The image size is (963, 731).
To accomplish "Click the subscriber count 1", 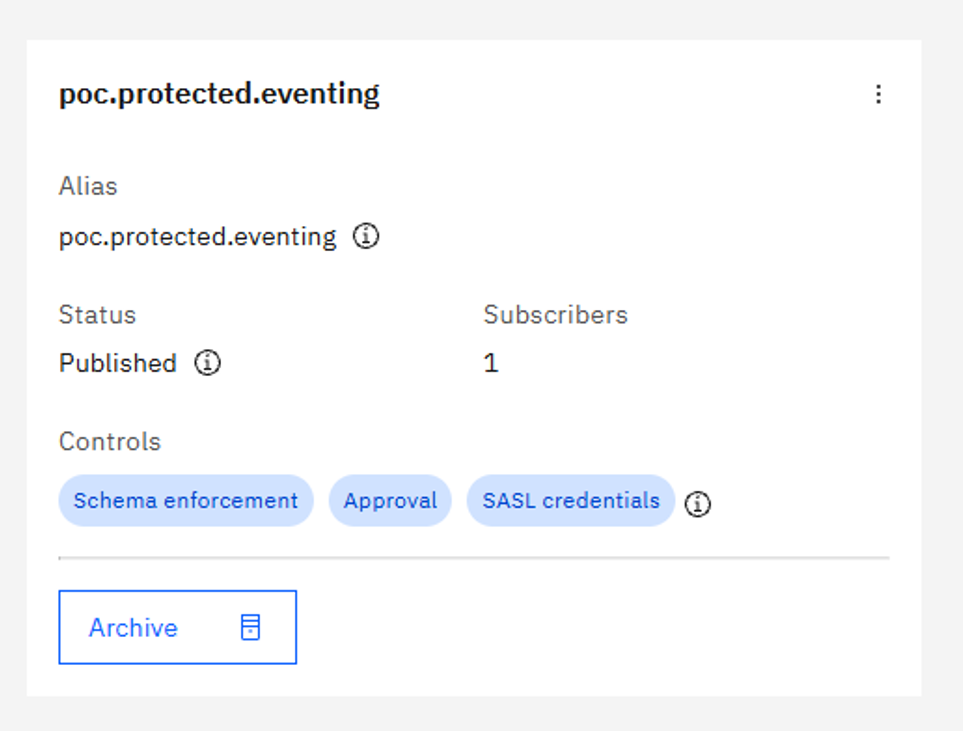I will (x=491, y=363).
